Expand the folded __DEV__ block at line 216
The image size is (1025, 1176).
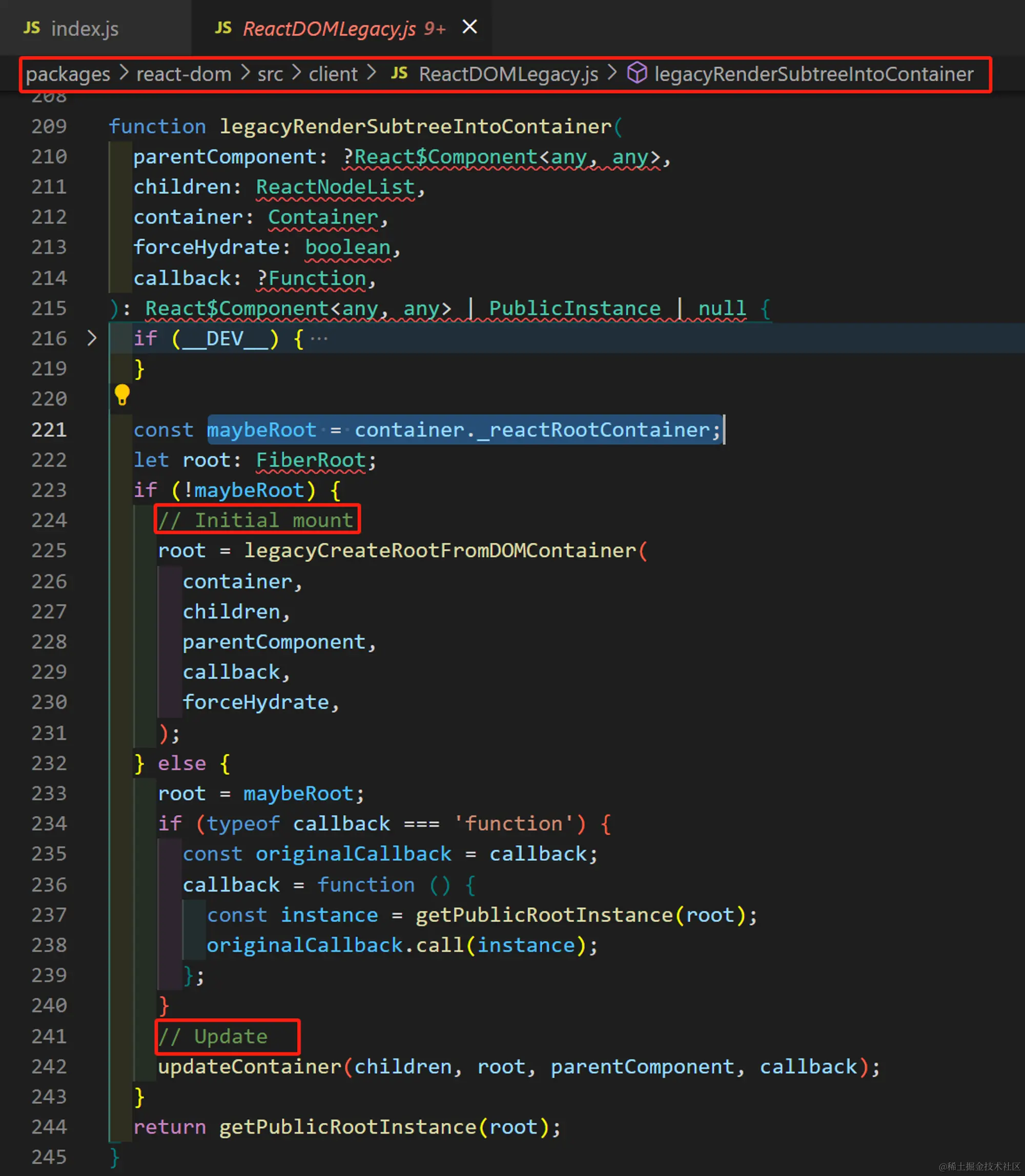coord(92,338)
